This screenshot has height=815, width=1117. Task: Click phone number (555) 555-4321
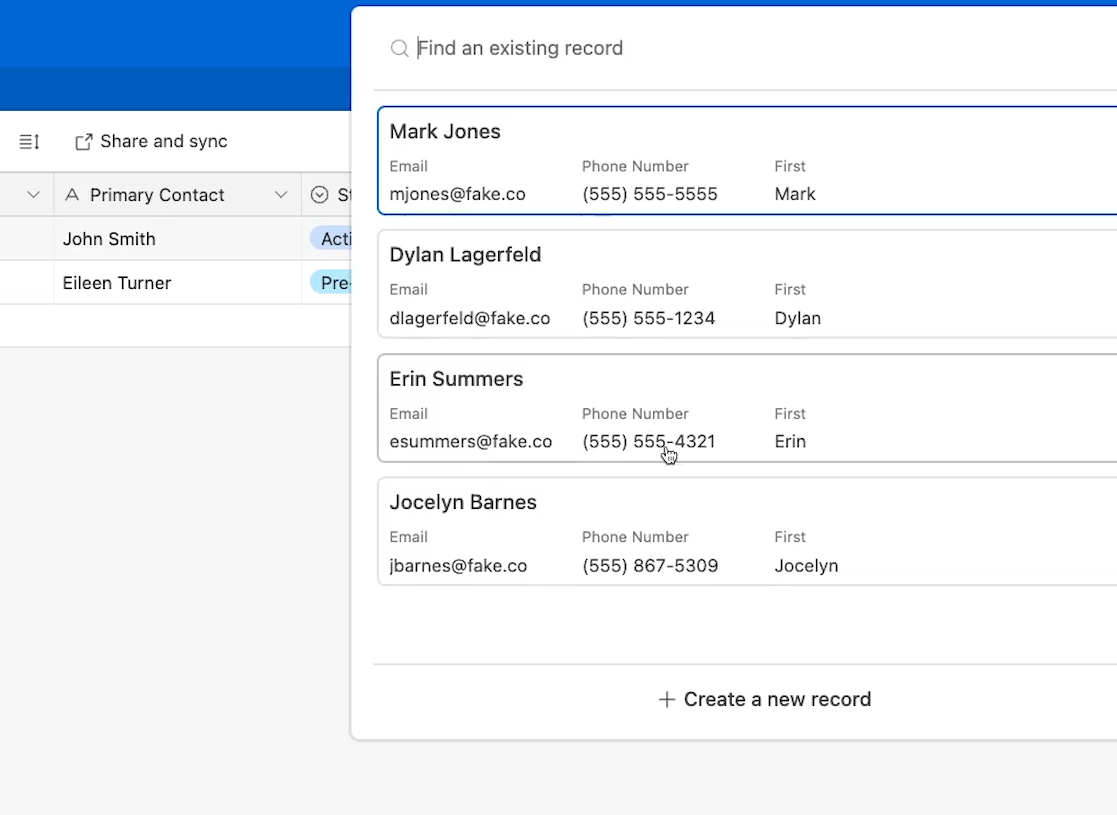click(x=648, y=442)
